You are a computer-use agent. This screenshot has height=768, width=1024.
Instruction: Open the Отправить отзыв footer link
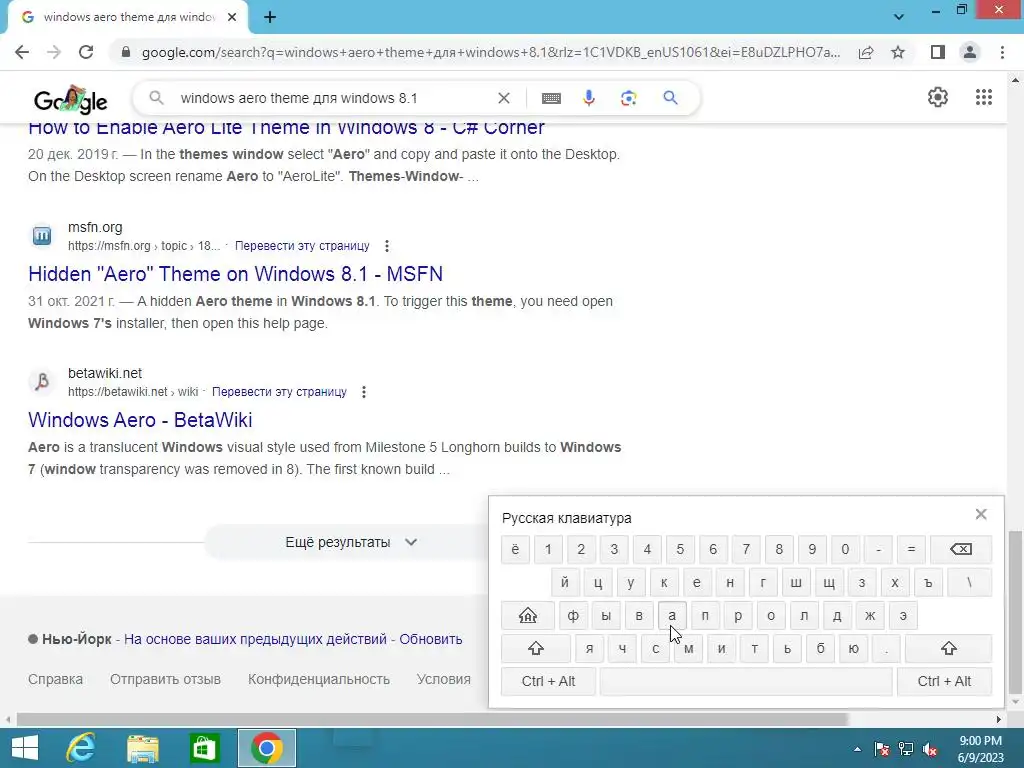point(165,679)
